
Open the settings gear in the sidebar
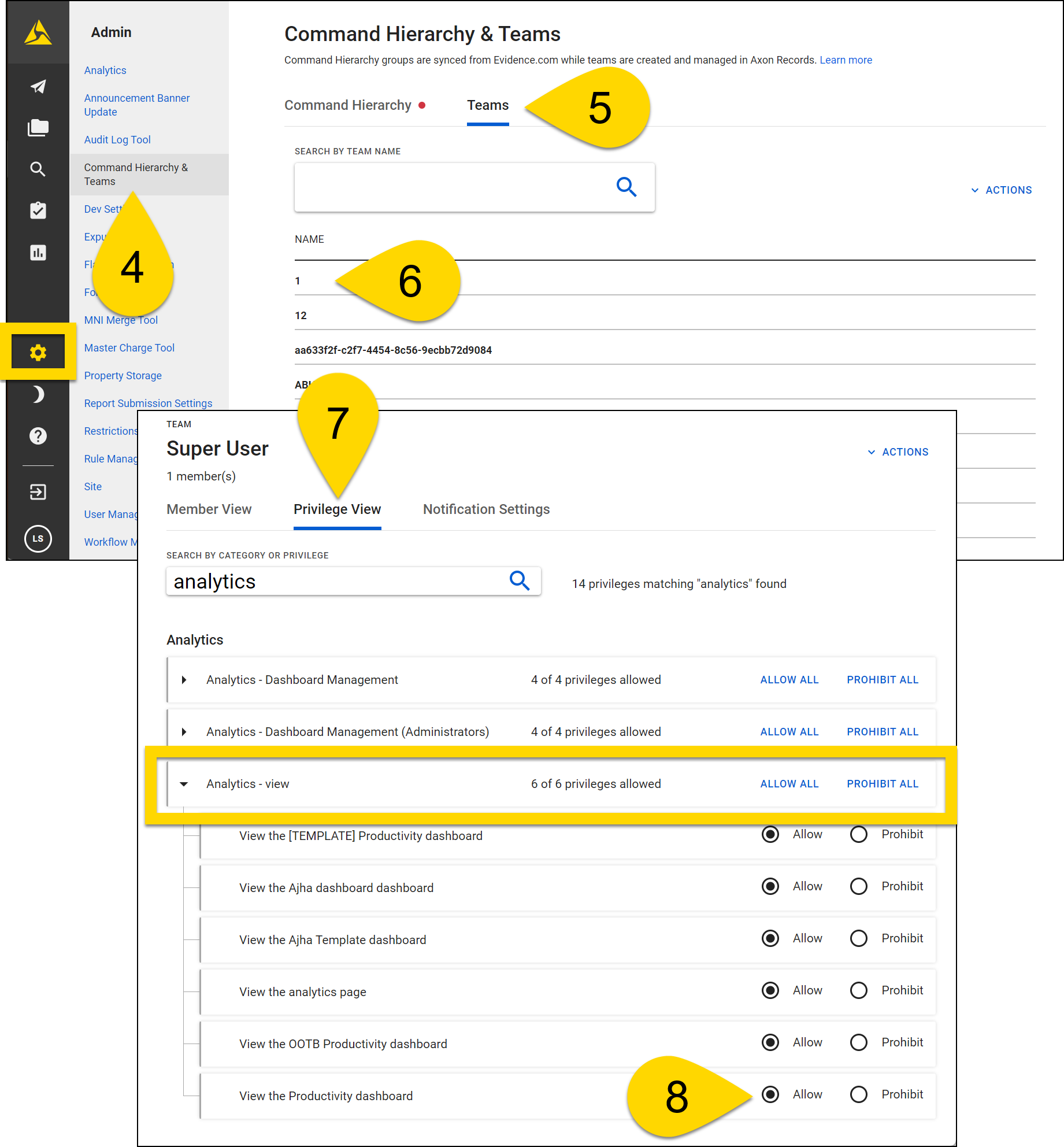pos(38,351)
